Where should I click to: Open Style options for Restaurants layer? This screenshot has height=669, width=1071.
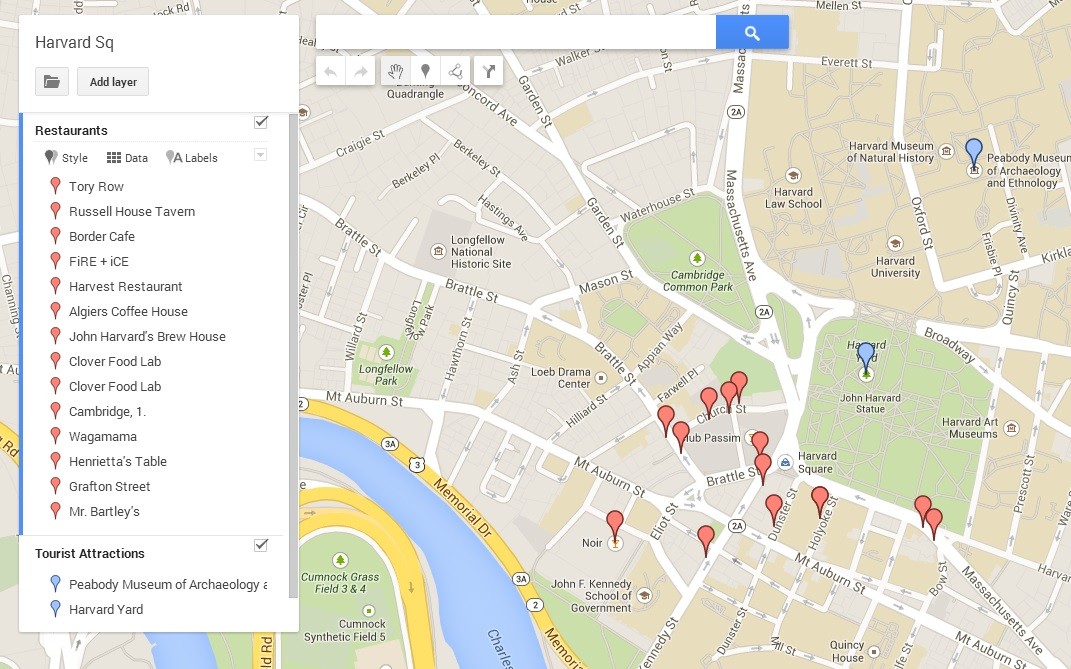(66, 158)
